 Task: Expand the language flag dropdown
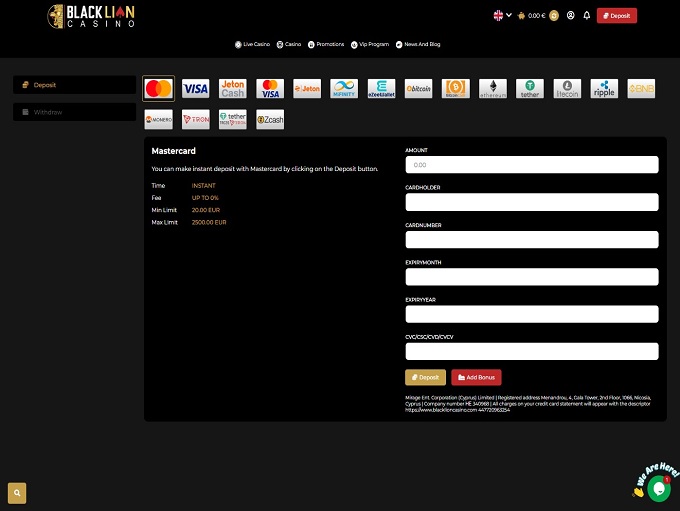click(502, 16)
